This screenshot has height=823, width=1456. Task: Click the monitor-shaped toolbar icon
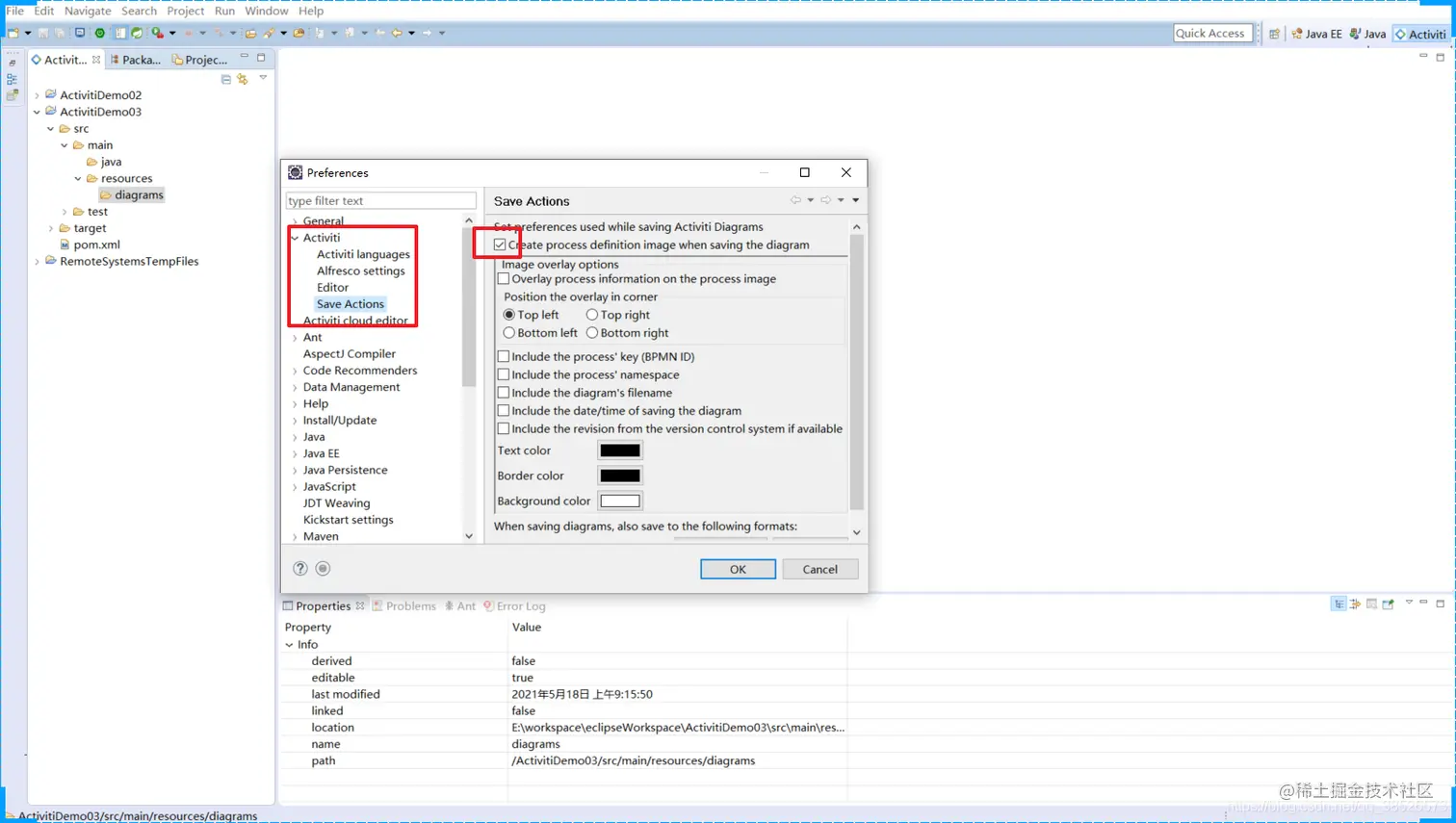(x=80, y=33)
